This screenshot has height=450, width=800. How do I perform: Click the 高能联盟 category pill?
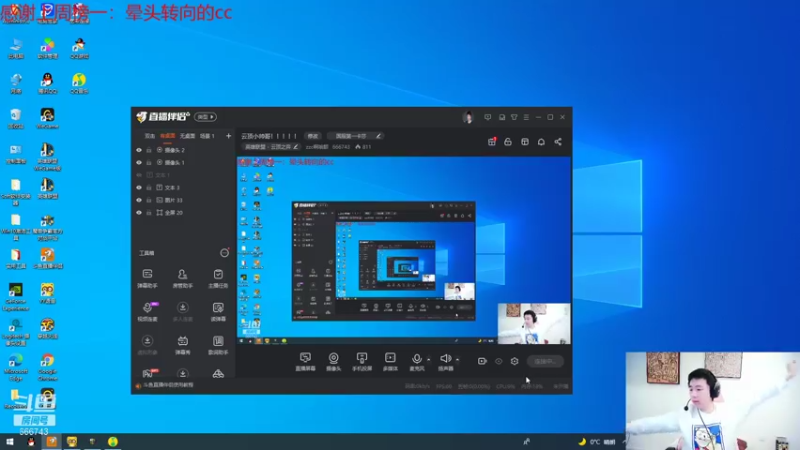click(x=270, y=147)
